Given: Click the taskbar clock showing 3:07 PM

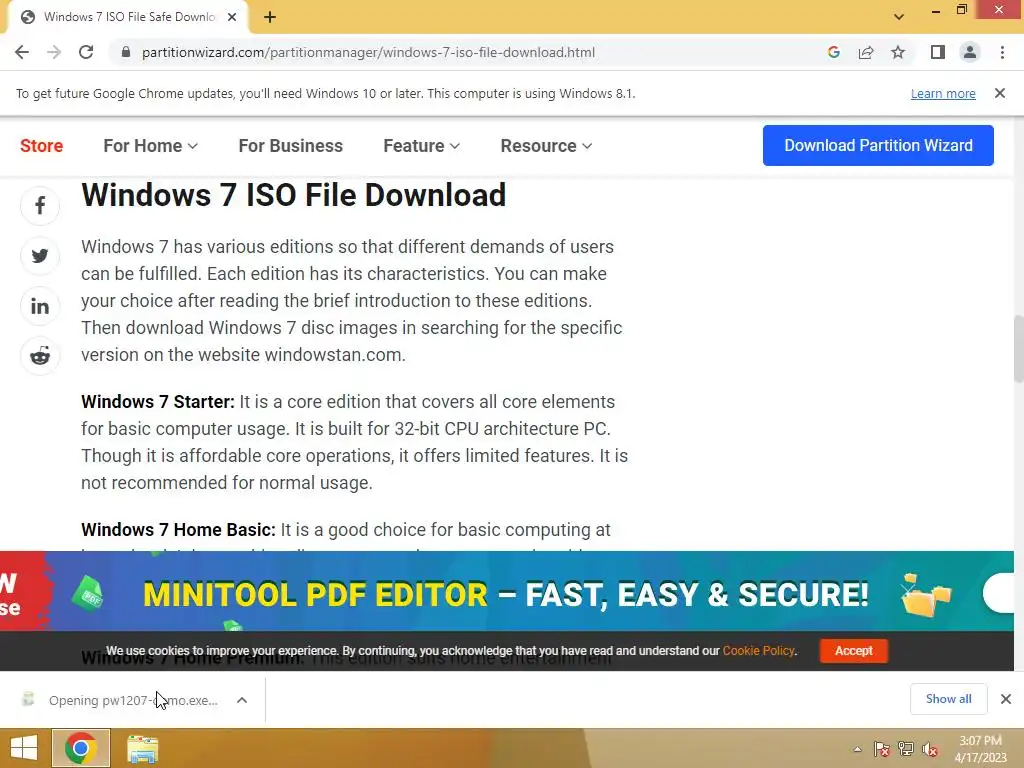Looking at the screenshot, I should 980,749.
